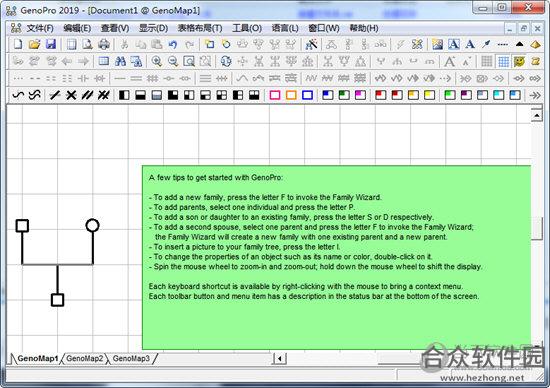Image resolution: width=550 pixels, height=388 pixels.
Task: Select the yellow pyramid shape tool
Action: tap(535, 45)
